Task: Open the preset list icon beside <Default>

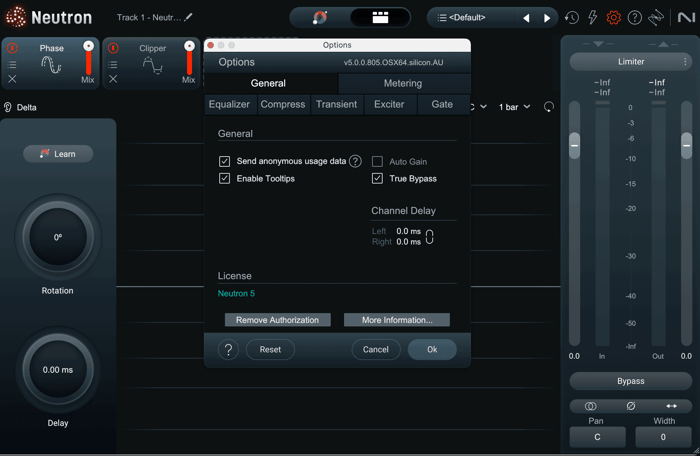Action: [442, 18]
